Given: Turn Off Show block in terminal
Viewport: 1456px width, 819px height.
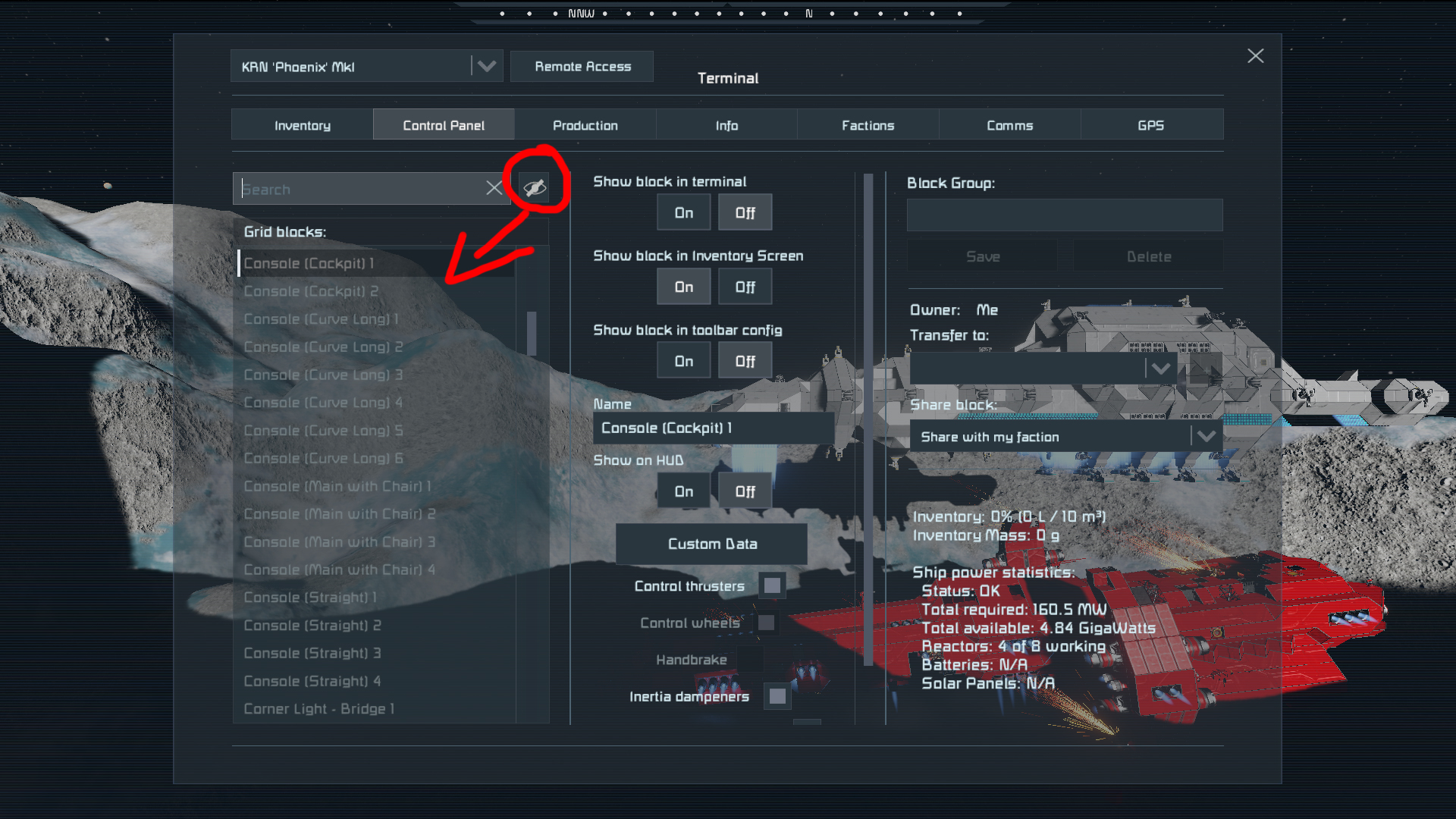Looking at the screenshot, I should [x=745, y=212].
